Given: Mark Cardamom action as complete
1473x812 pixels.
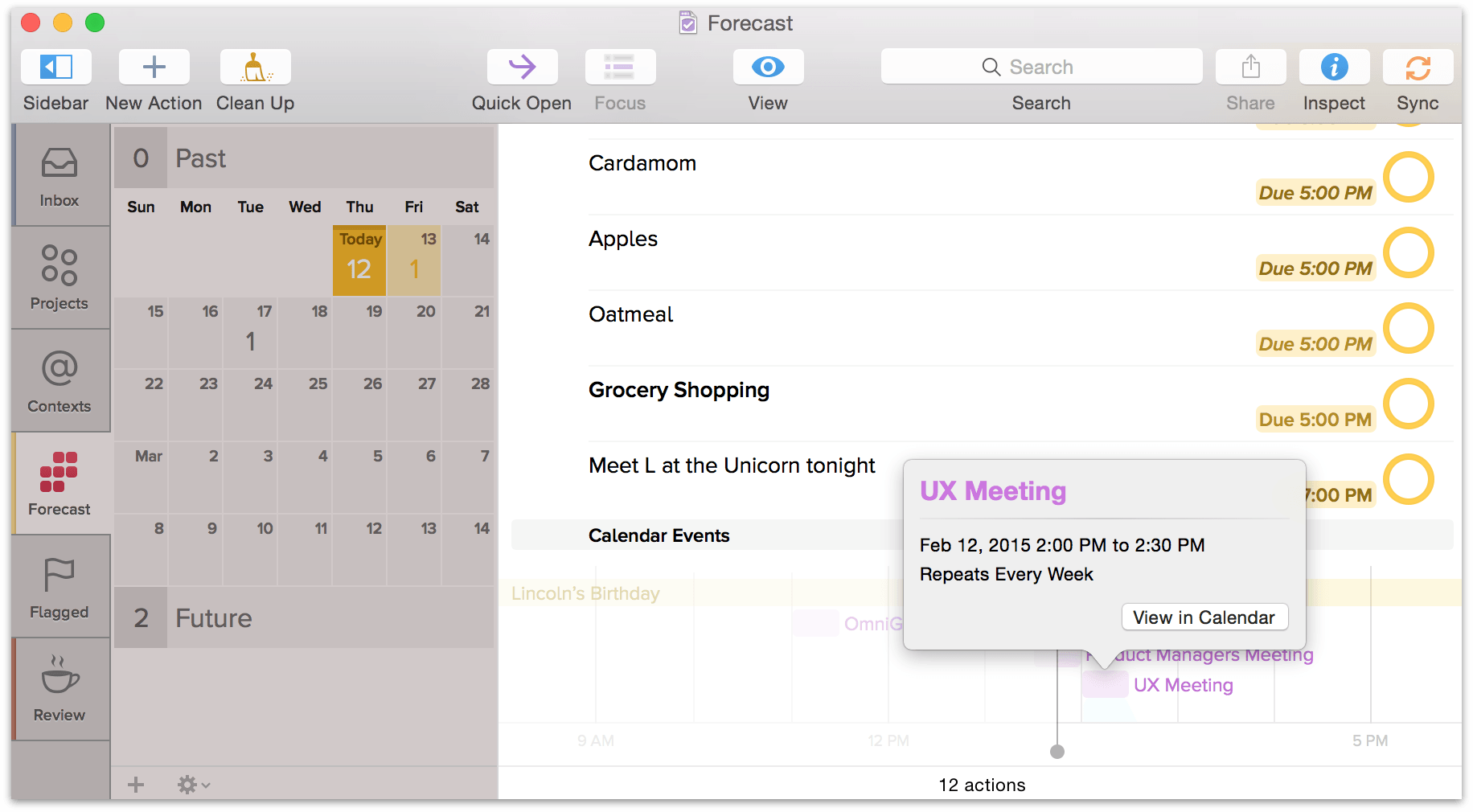Looking at the screenshot, I should 1409,177.
